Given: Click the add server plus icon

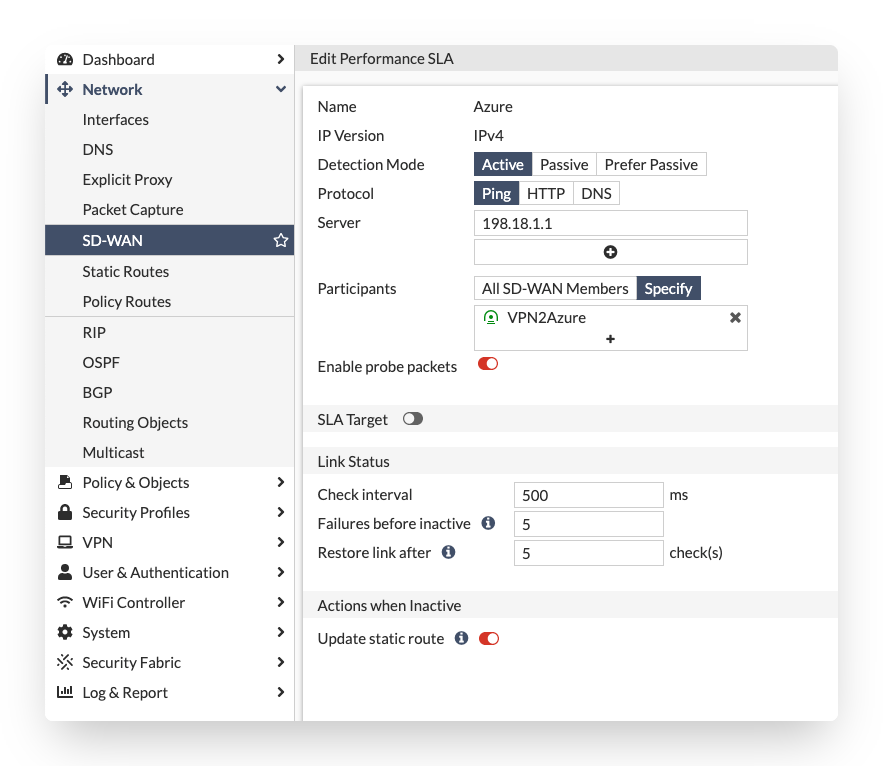Looking at the screenshot, I should pos(610,252).
